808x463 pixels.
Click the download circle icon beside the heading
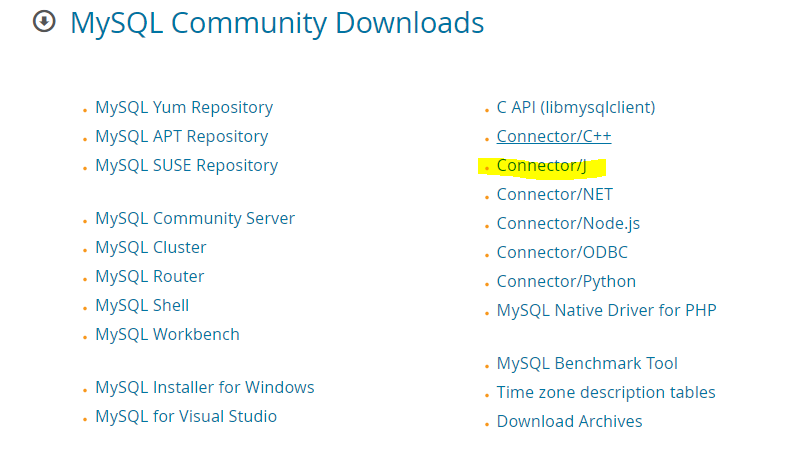[x=44, y=22]
